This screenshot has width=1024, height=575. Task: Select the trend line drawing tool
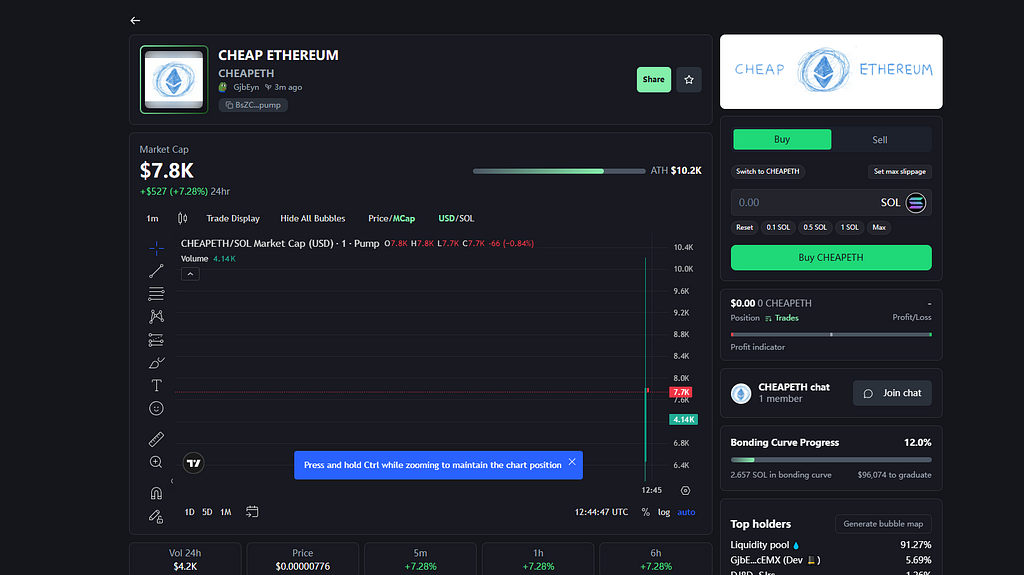(x=156, y=270)
